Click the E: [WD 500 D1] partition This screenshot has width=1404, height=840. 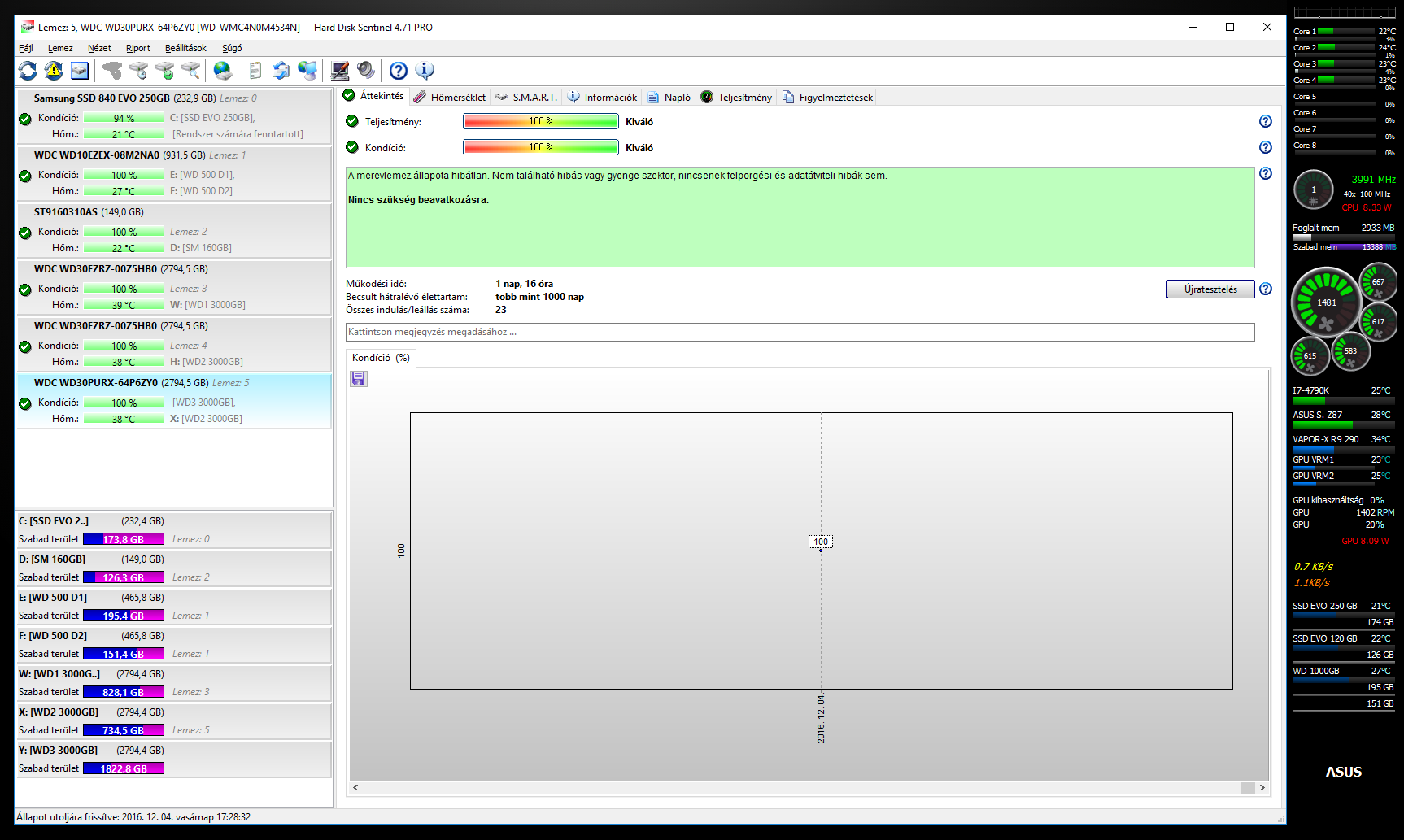click(173, 607)
